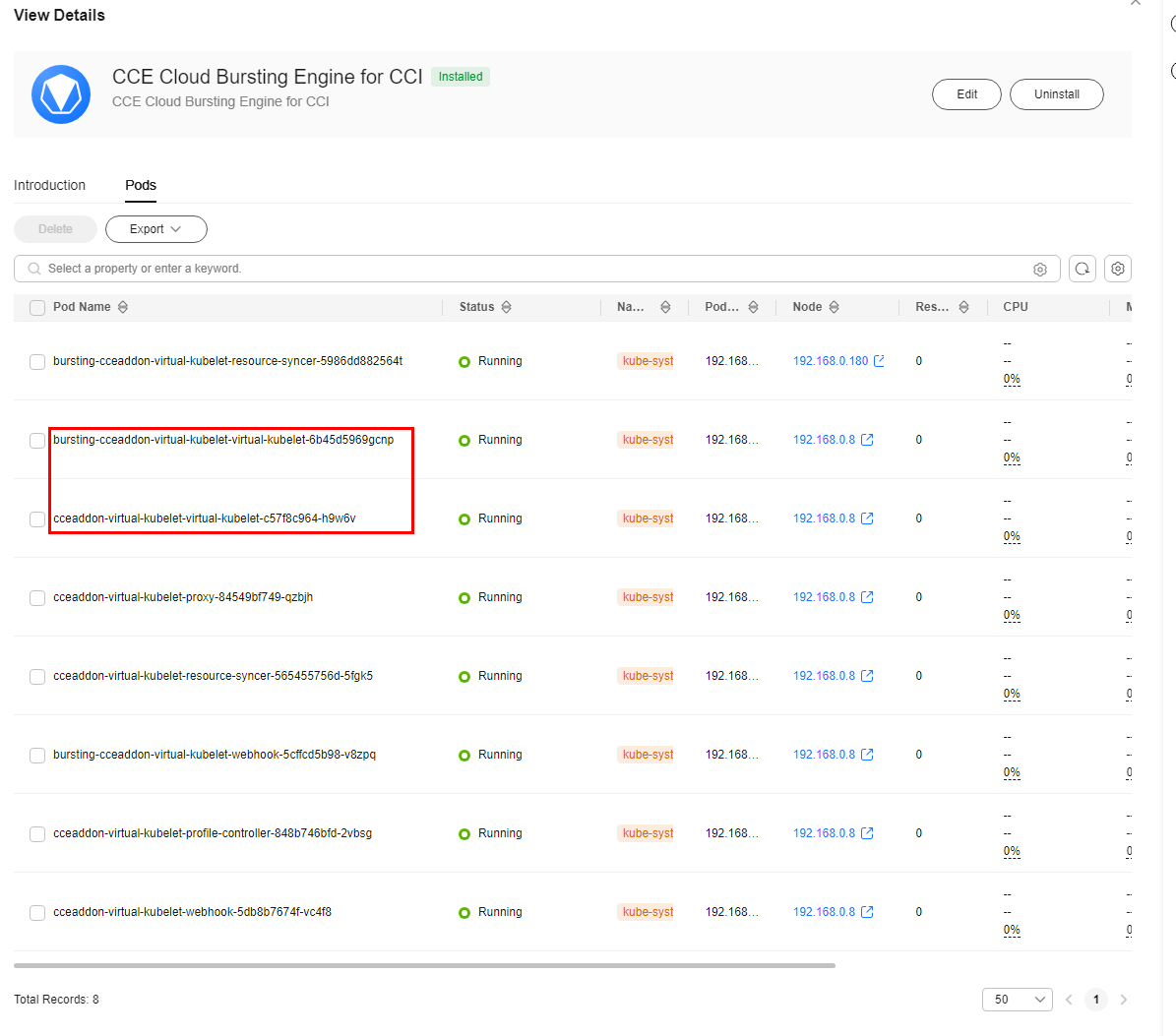Focus the property or keyword search field
Viewport: 1176px width, 1036px height.
coord(537,269)
